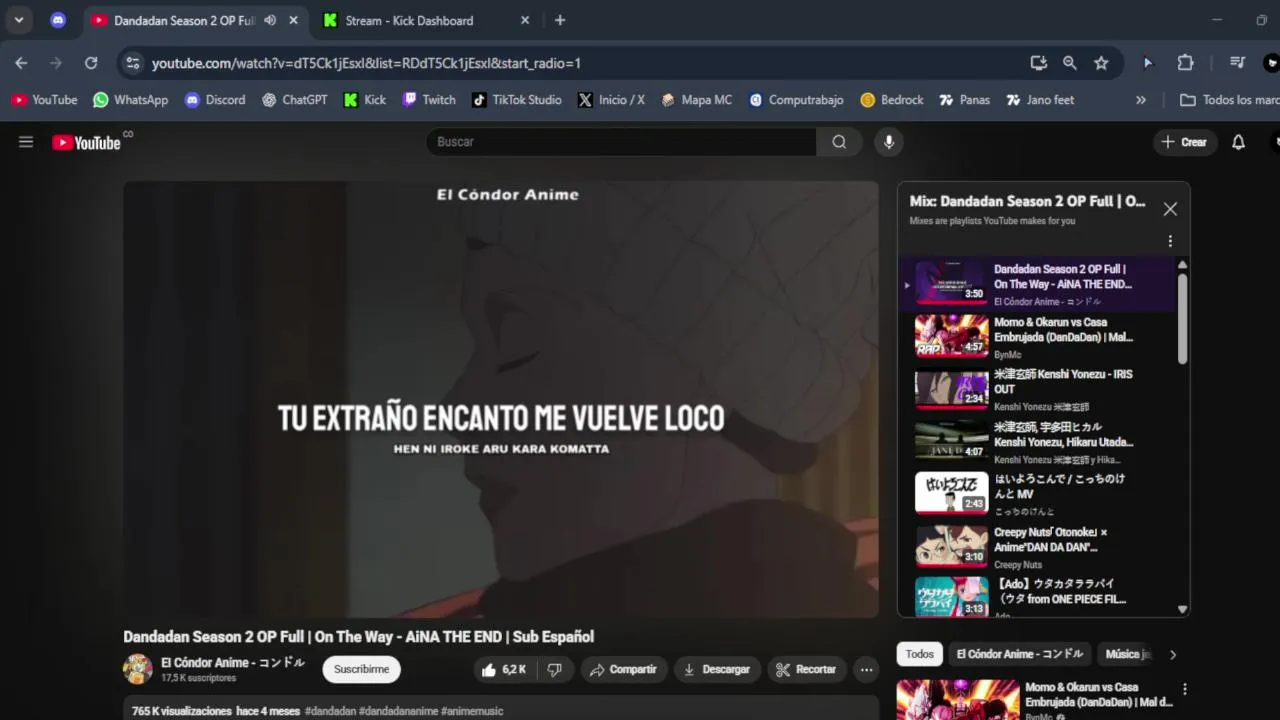Image resolution: width=1280 pixels, height=720 pixels.
Task: Close the Dandadan YouTube tab
Action: pyautogui.click(x=293, y=20)
